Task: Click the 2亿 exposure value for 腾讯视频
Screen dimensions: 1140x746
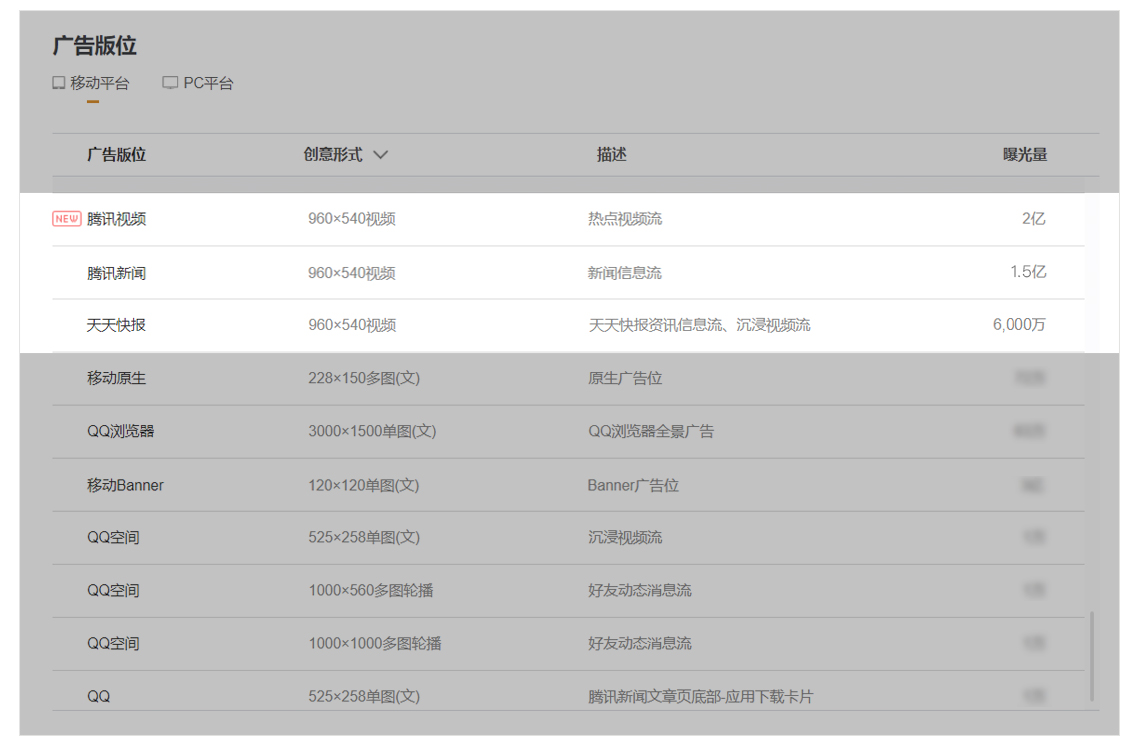Action: tap(1033, 219)
